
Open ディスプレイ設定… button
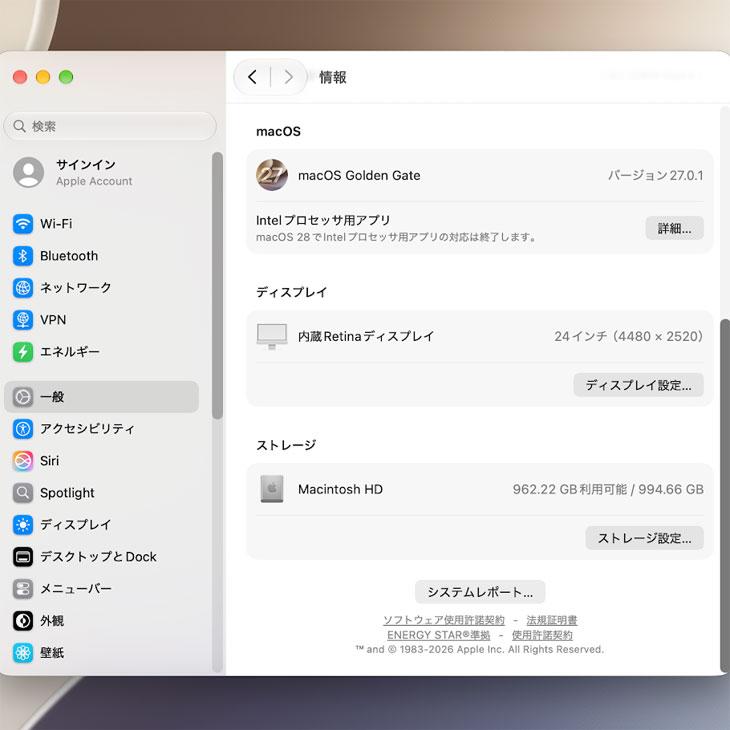(x=638, y=385)
